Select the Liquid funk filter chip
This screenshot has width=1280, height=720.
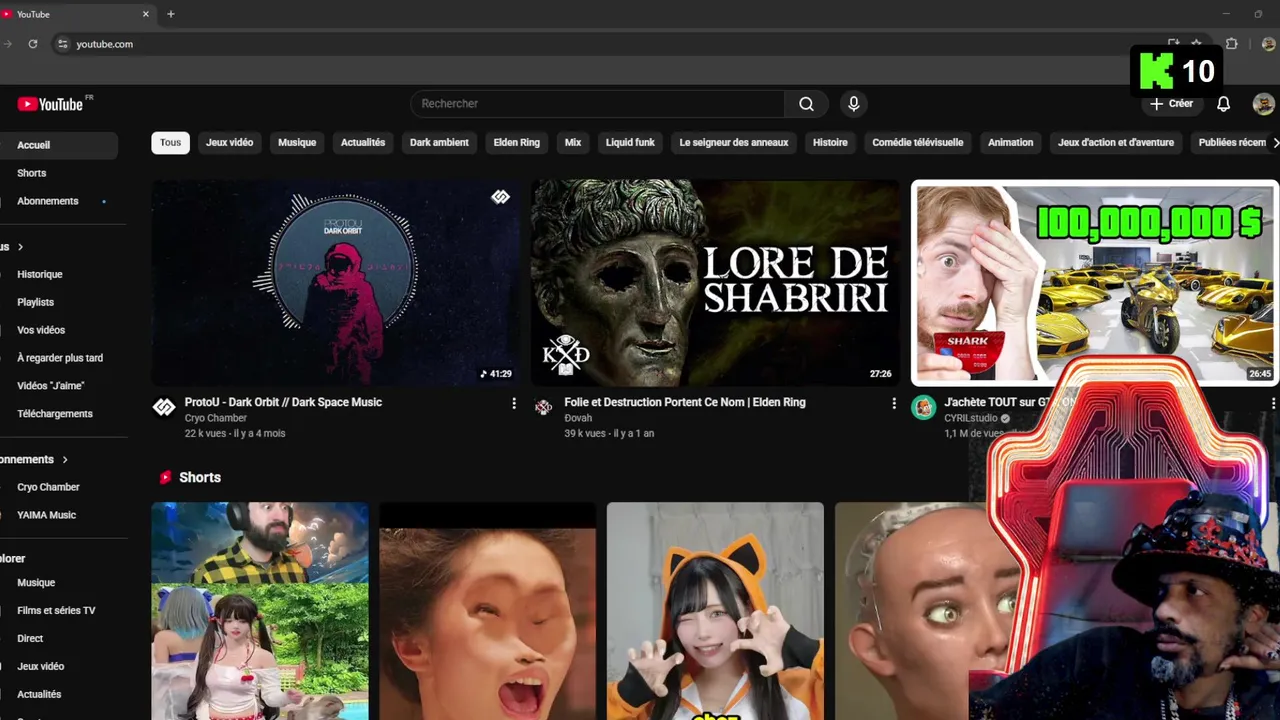pos(630,143)
